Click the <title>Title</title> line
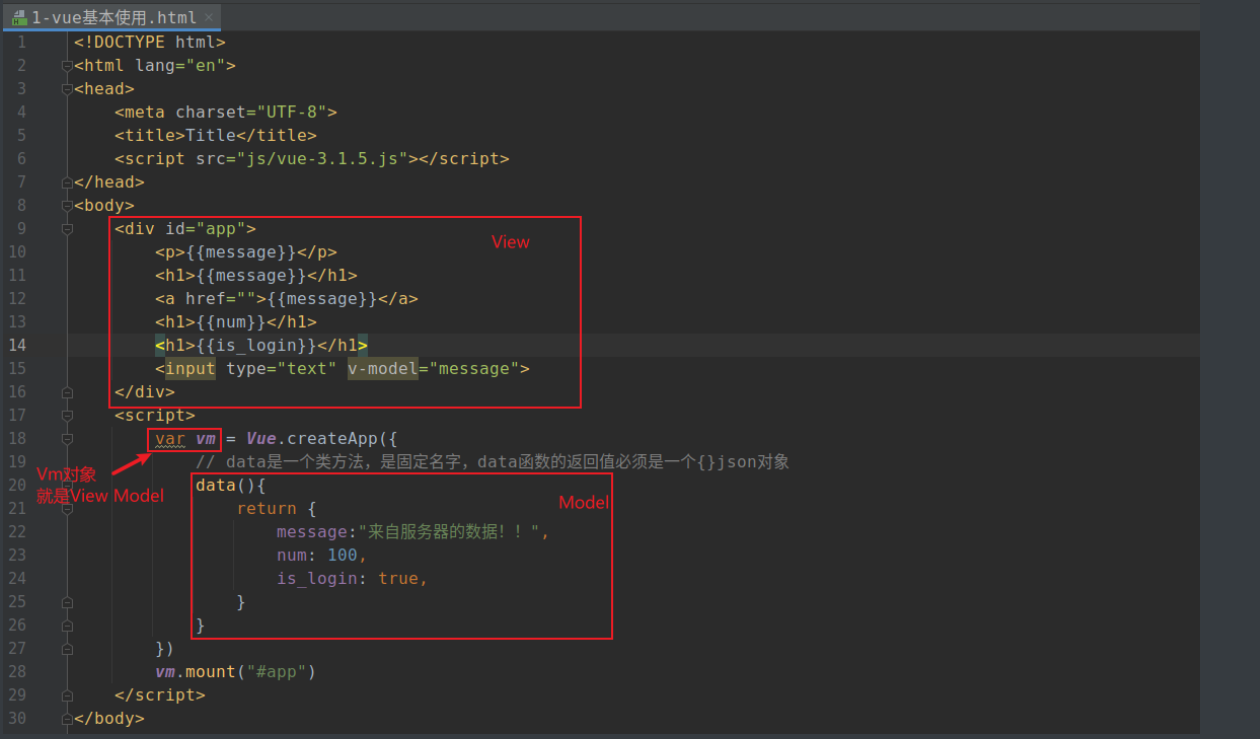This screenshot has height=739, width=1260. click(216, 135)
